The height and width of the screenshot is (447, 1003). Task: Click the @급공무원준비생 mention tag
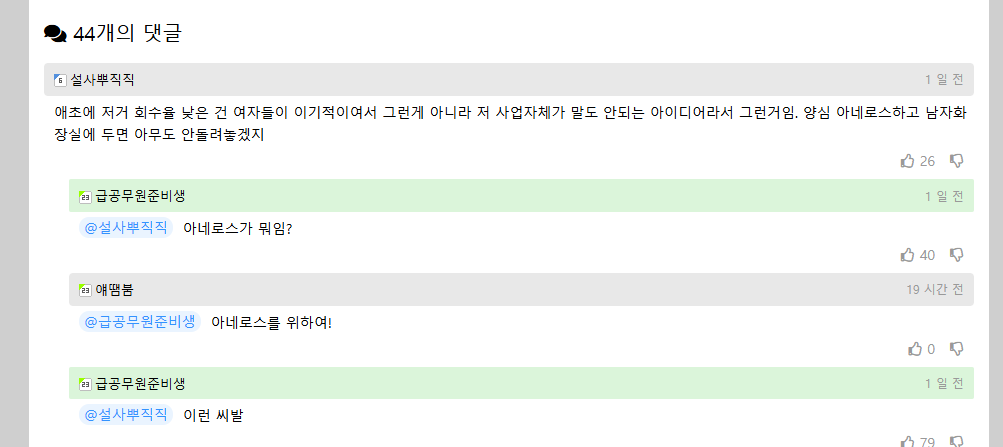coord(140,322)
